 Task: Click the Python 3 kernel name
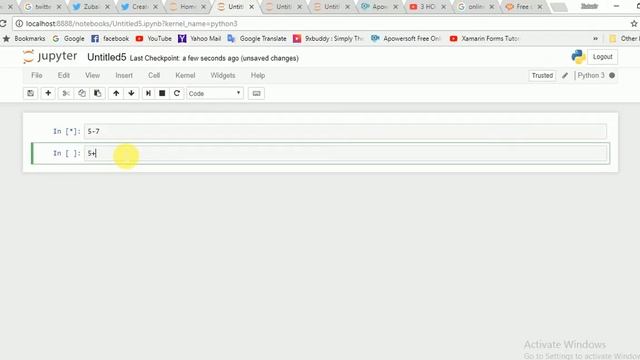coord(591,76)
